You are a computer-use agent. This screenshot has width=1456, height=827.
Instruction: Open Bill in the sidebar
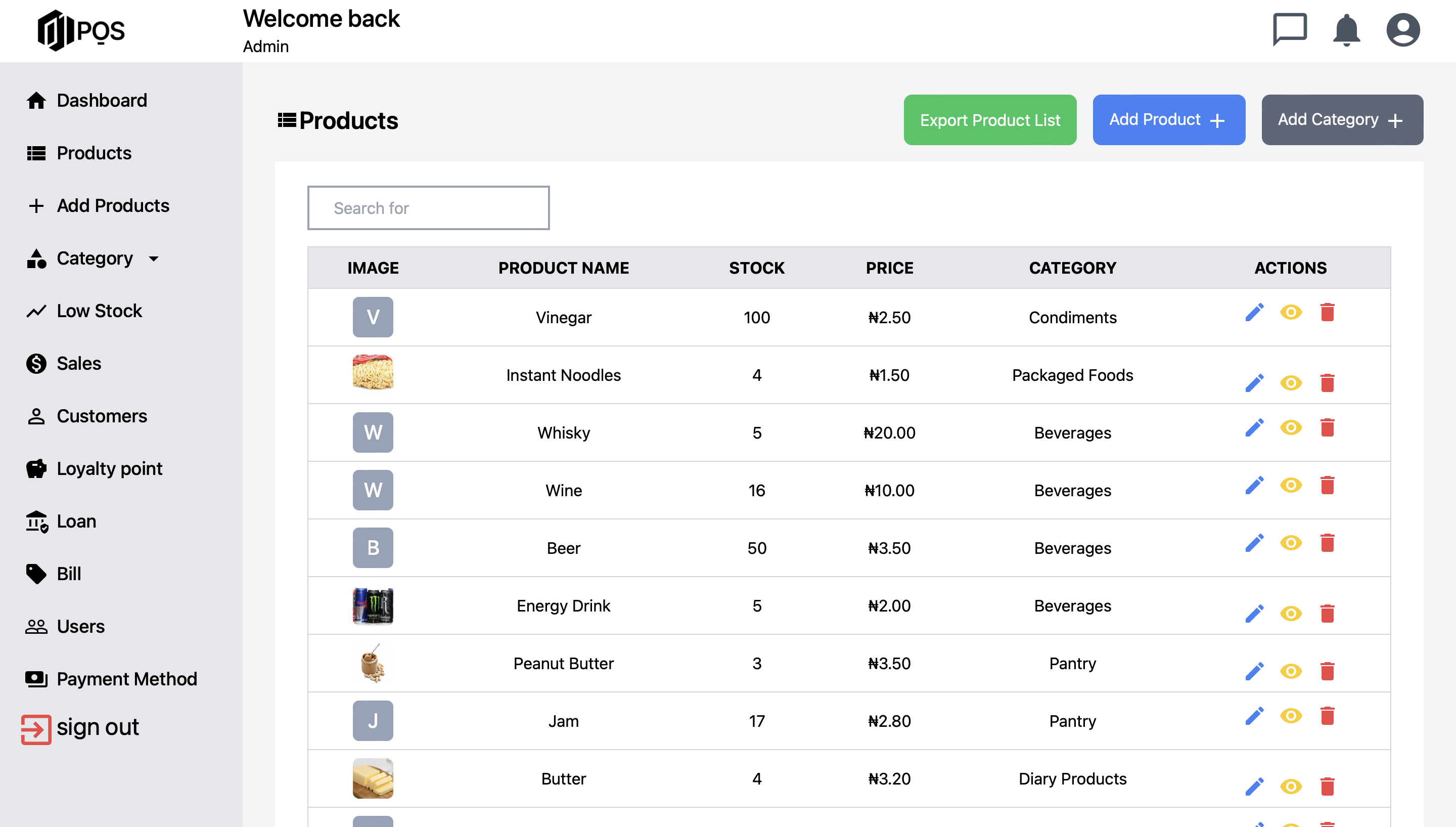click(54, 574)
